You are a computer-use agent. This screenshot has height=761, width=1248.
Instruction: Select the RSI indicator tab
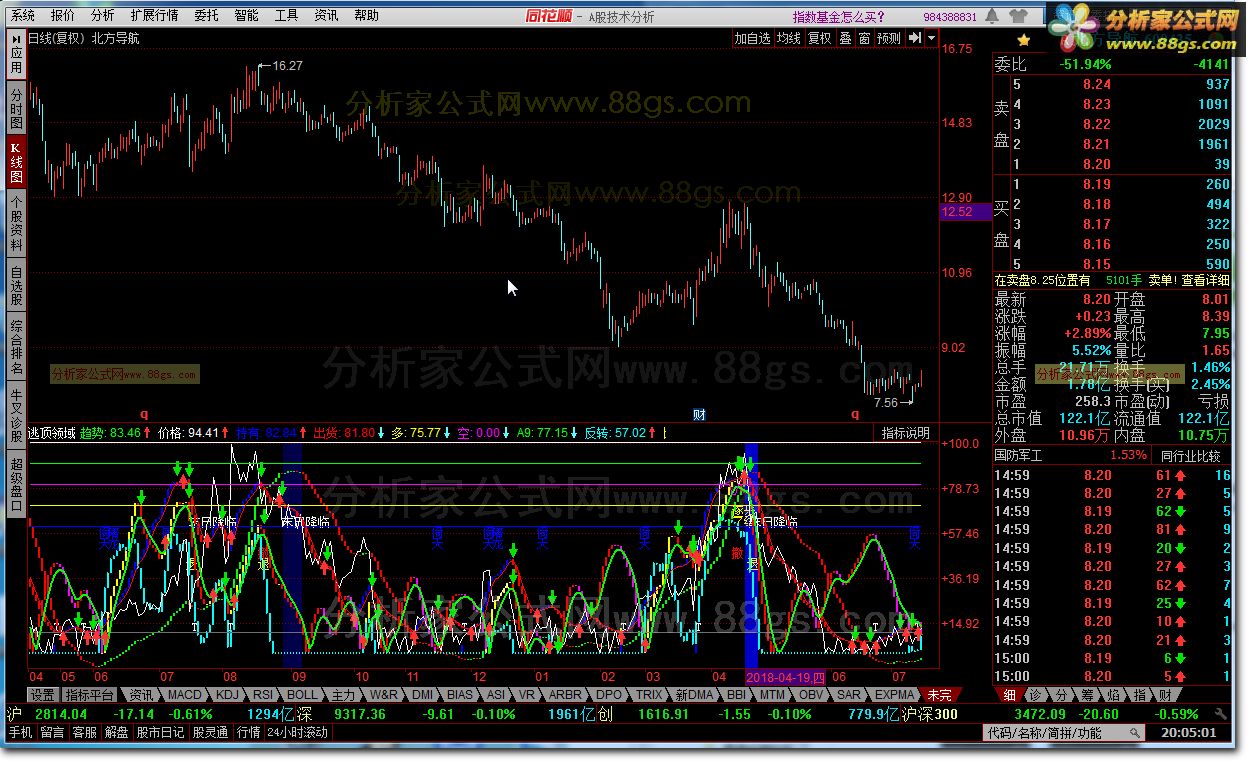(x=263, y=694)
